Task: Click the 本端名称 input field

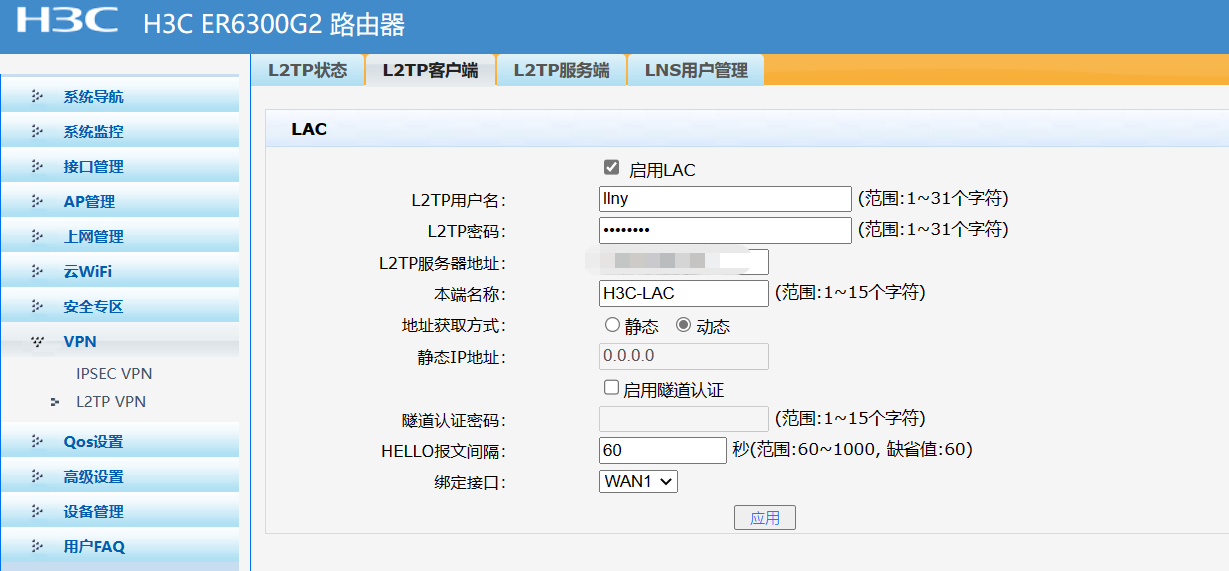Action: (x=684, y=294)
